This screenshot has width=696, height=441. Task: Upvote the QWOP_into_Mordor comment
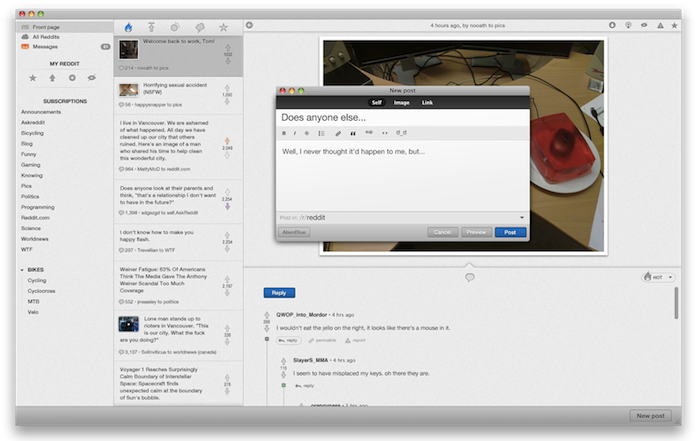pyautogui.click(x=266, y=313)
